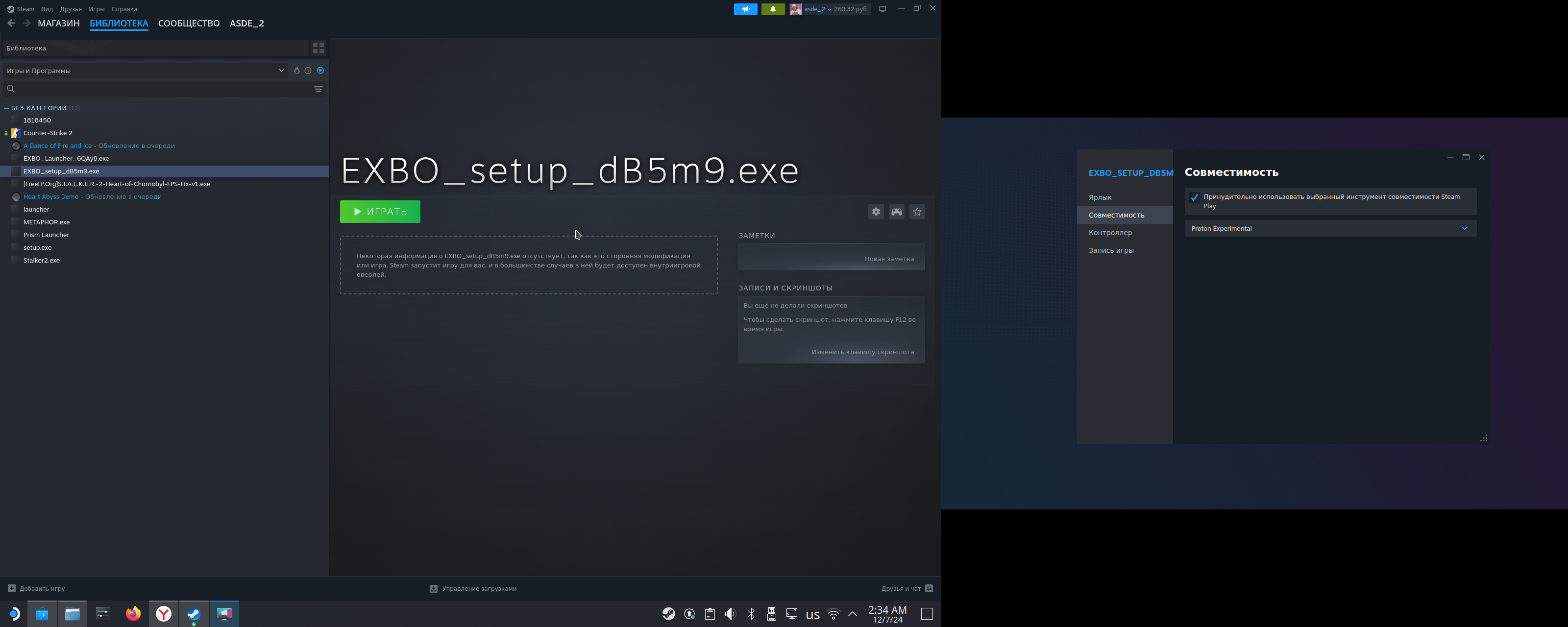Open Friends and chat icon
This screenshot has height=627, width=1568.
pos(929,588)
